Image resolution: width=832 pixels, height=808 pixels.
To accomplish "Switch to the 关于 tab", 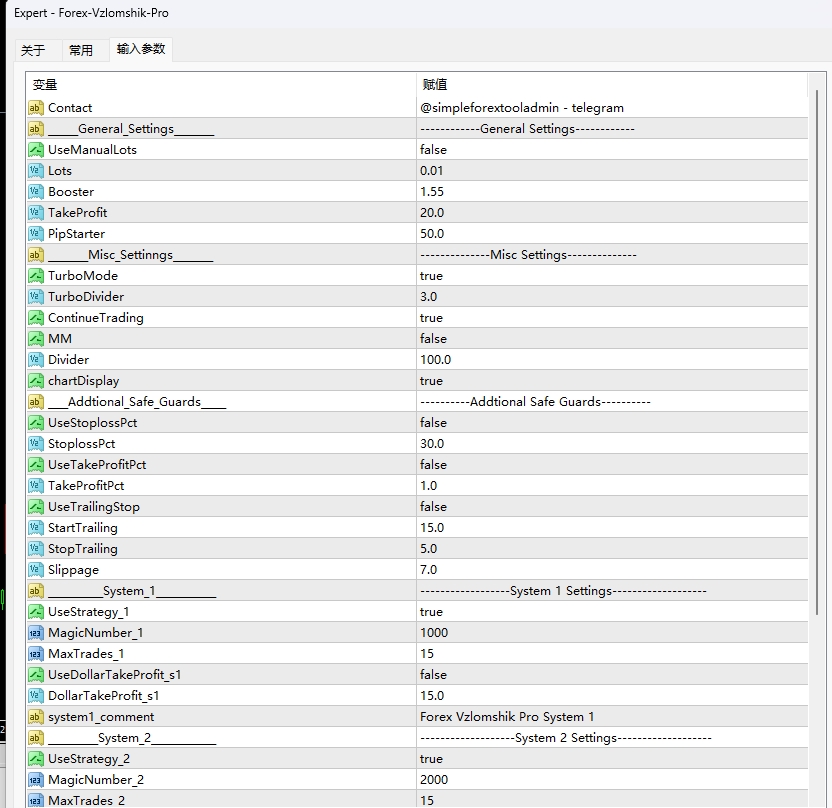I will click(x=33, y=50).
